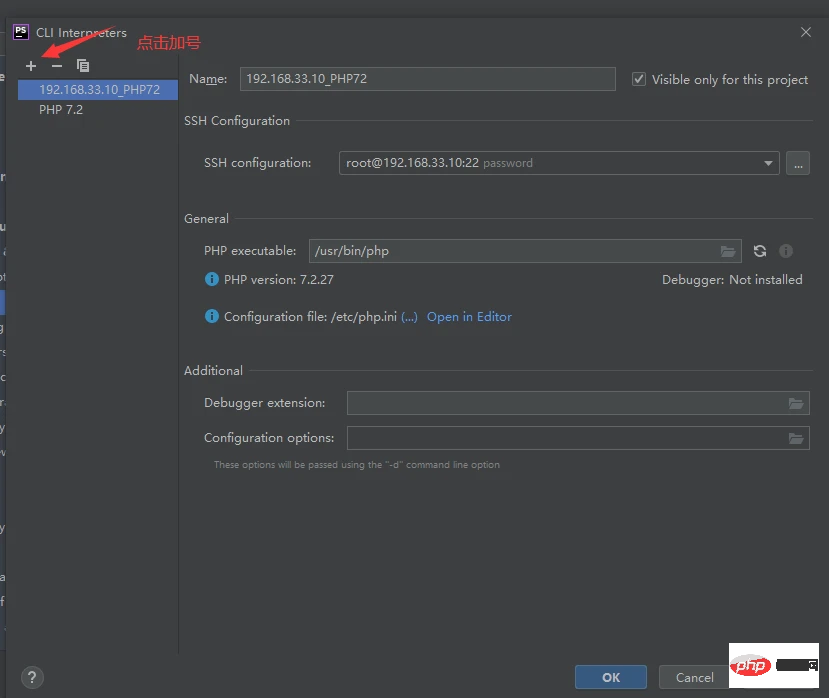Browse for Debugger extension file
The width and height of the screenshot is (829, 698).
(797, 403)
